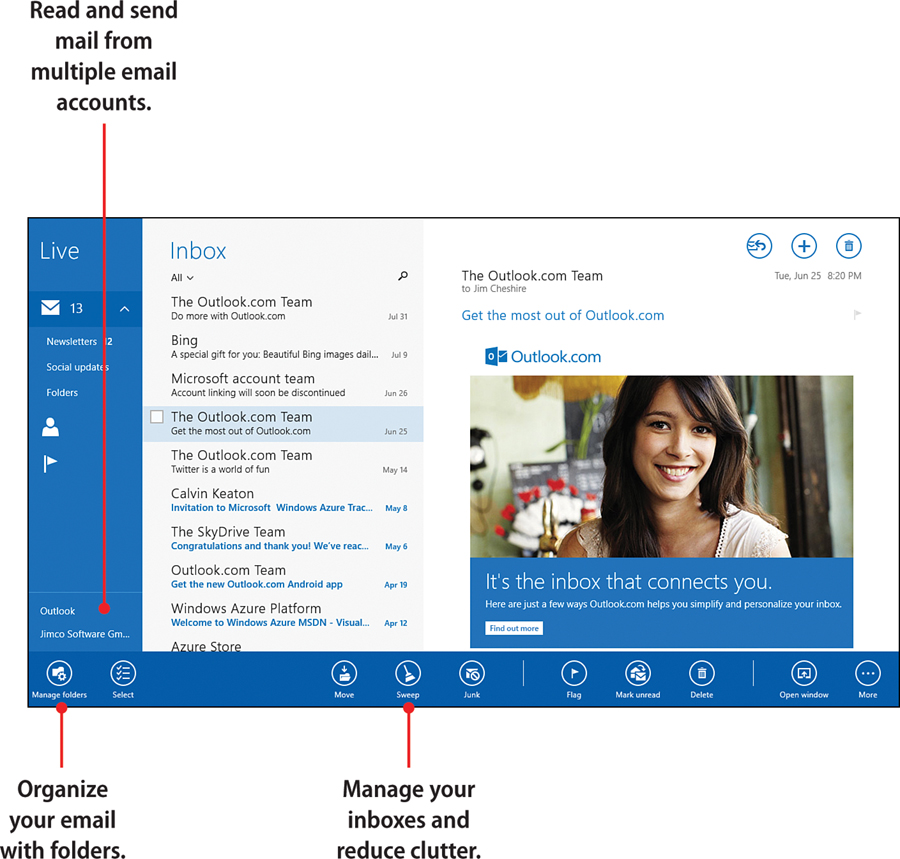Click Delete in bottom app bar
This screenshot has height=859, width=900.
[701, 679]
